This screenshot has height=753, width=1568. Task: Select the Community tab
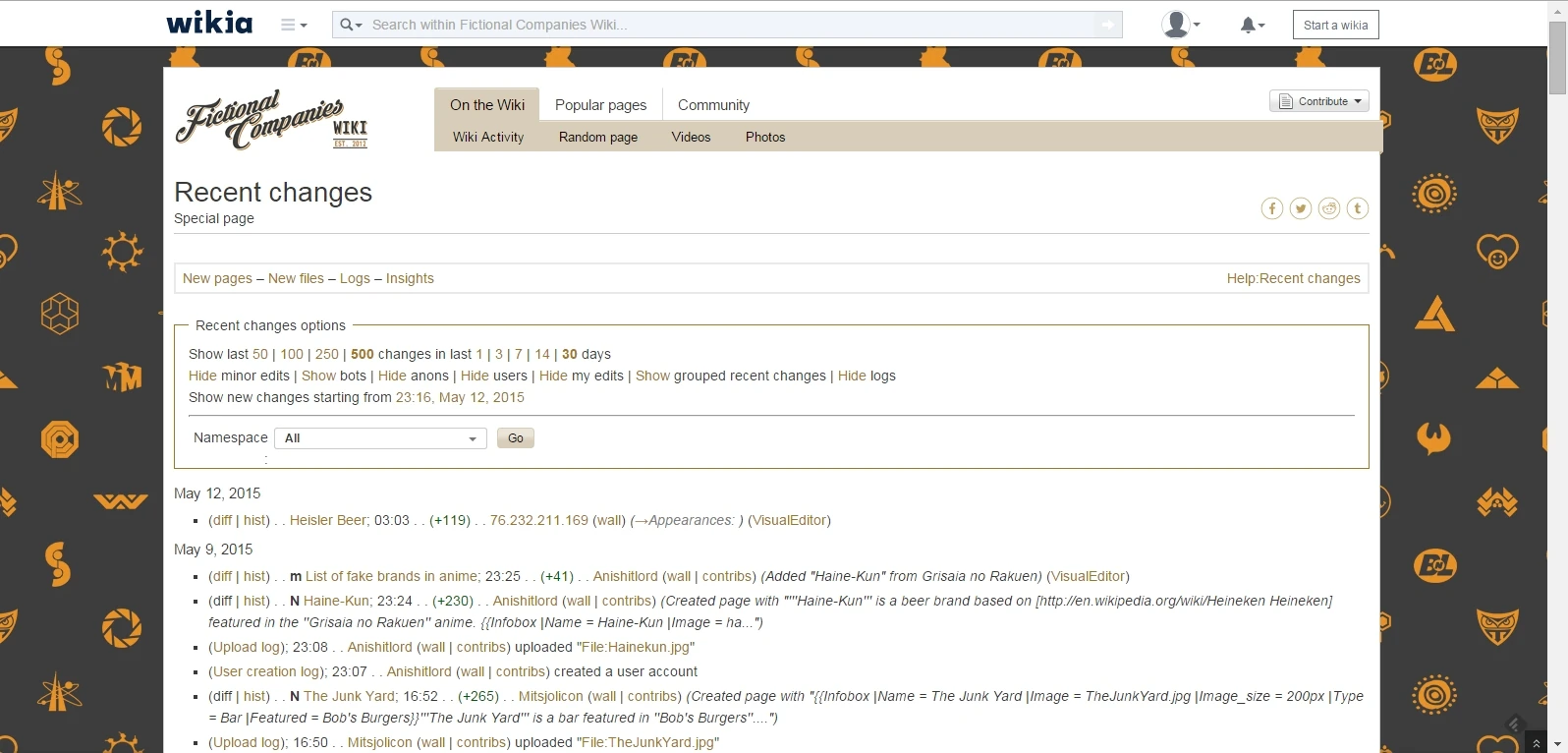(713, 105)
